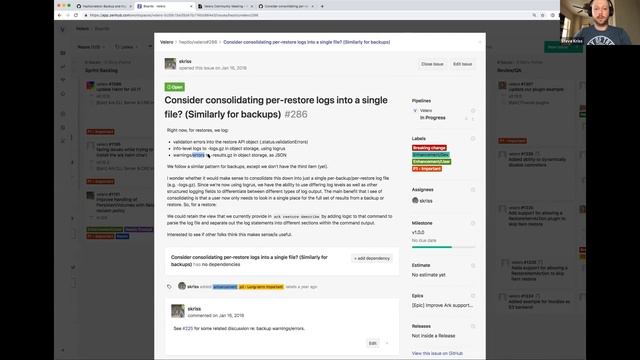The width and height of the screenshot is (640, 360).
Task: Click the '+ add dependency' button
Action: click(x=372, y=258)
